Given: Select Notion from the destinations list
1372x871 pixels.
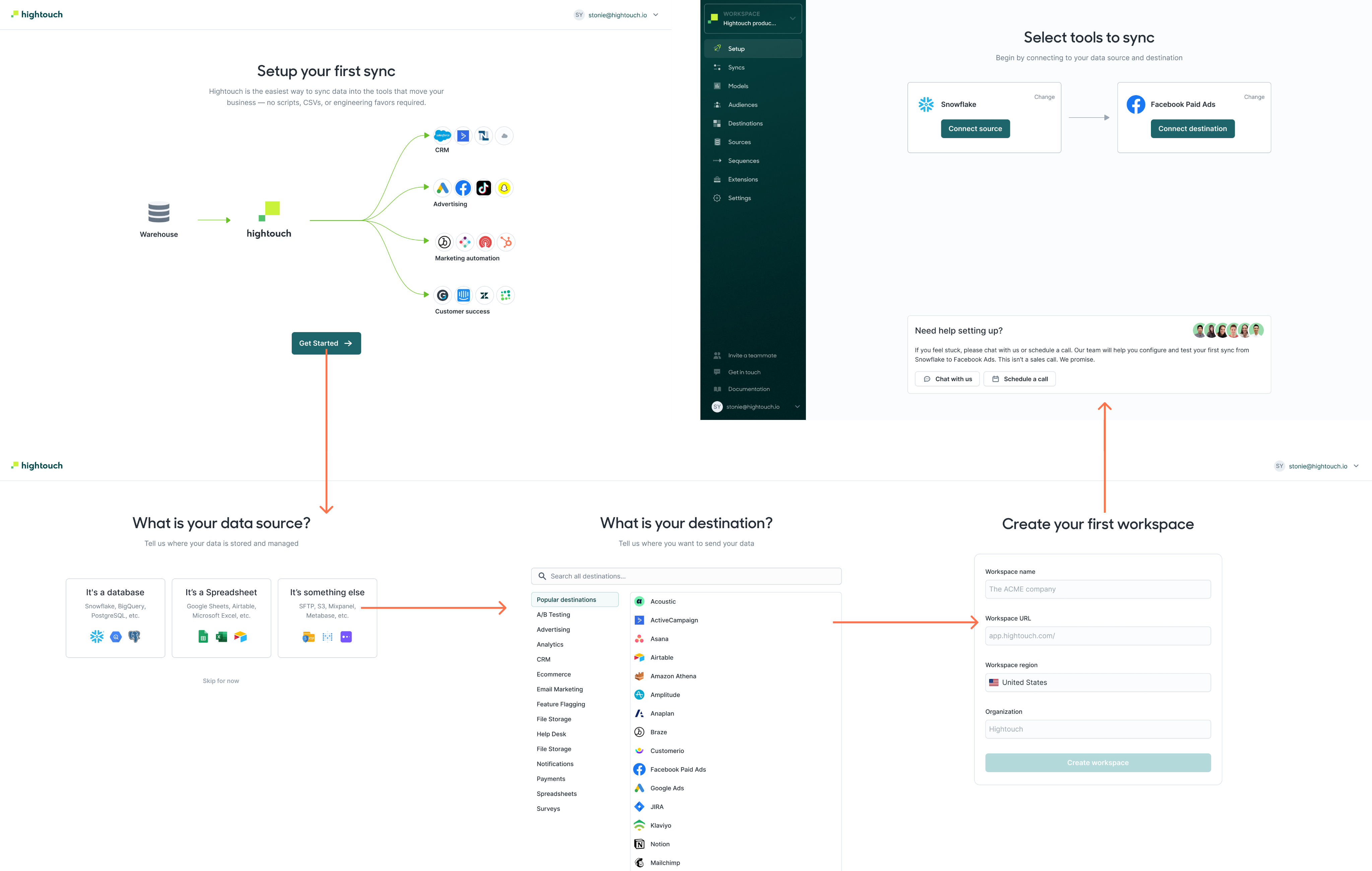Looking at the screenshot, I should [x=660, y=844].
